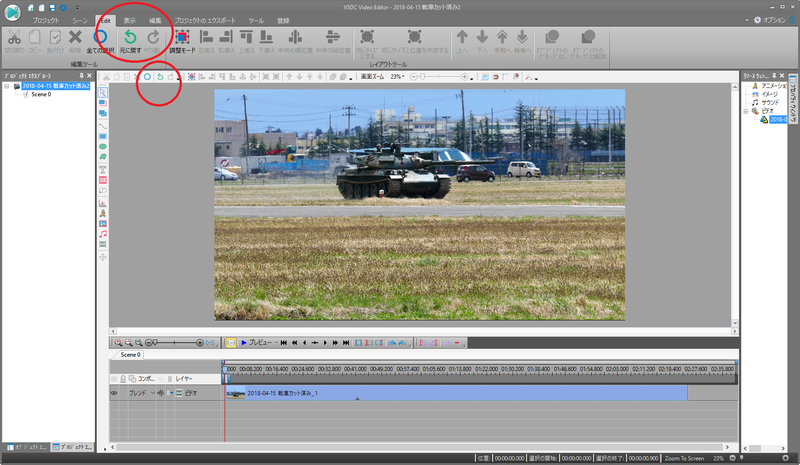Image resolution: width=800 pixels, height=465 pixels.
Task: Open the プロジェクト ribbon tab
Action: (x=46, y=20)
